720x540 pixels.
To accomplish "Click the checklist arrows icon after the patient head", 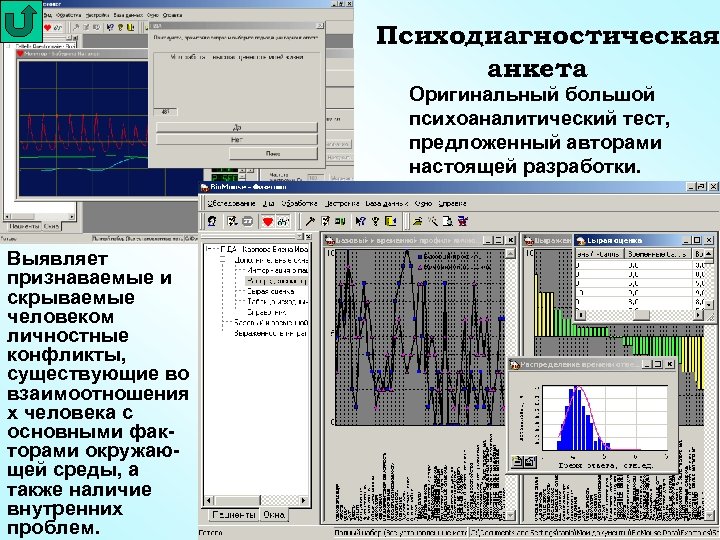I will 232,221.
